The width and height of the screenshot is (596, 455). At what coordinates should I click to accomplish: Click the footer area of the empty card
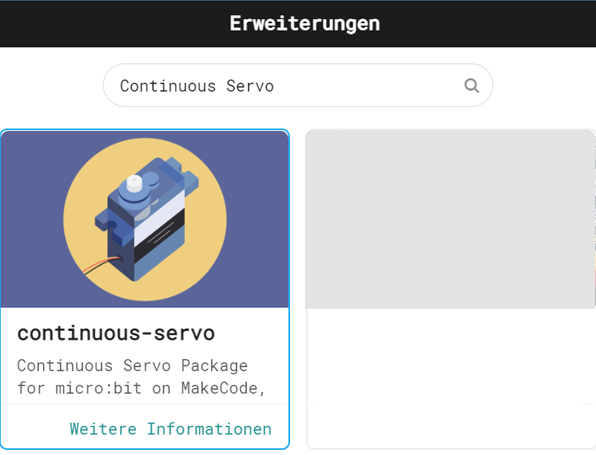(450, 426)
